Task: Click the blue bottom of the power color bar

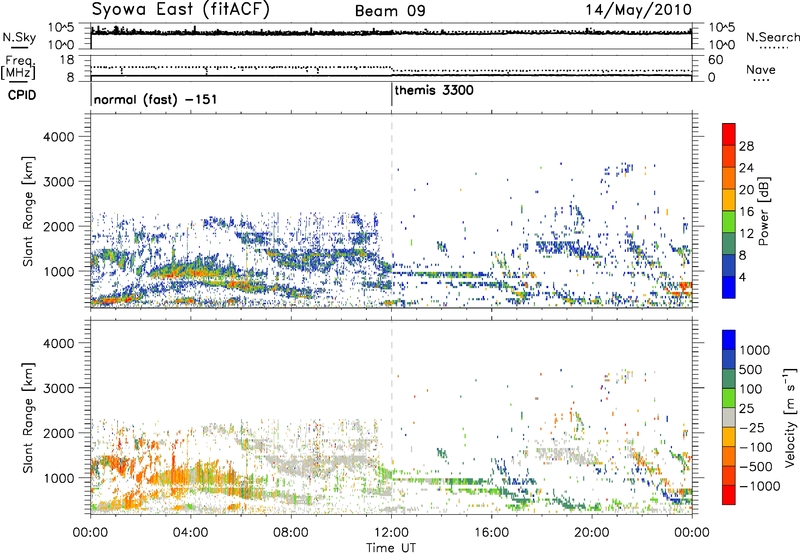Action: (x=729, y=287)
